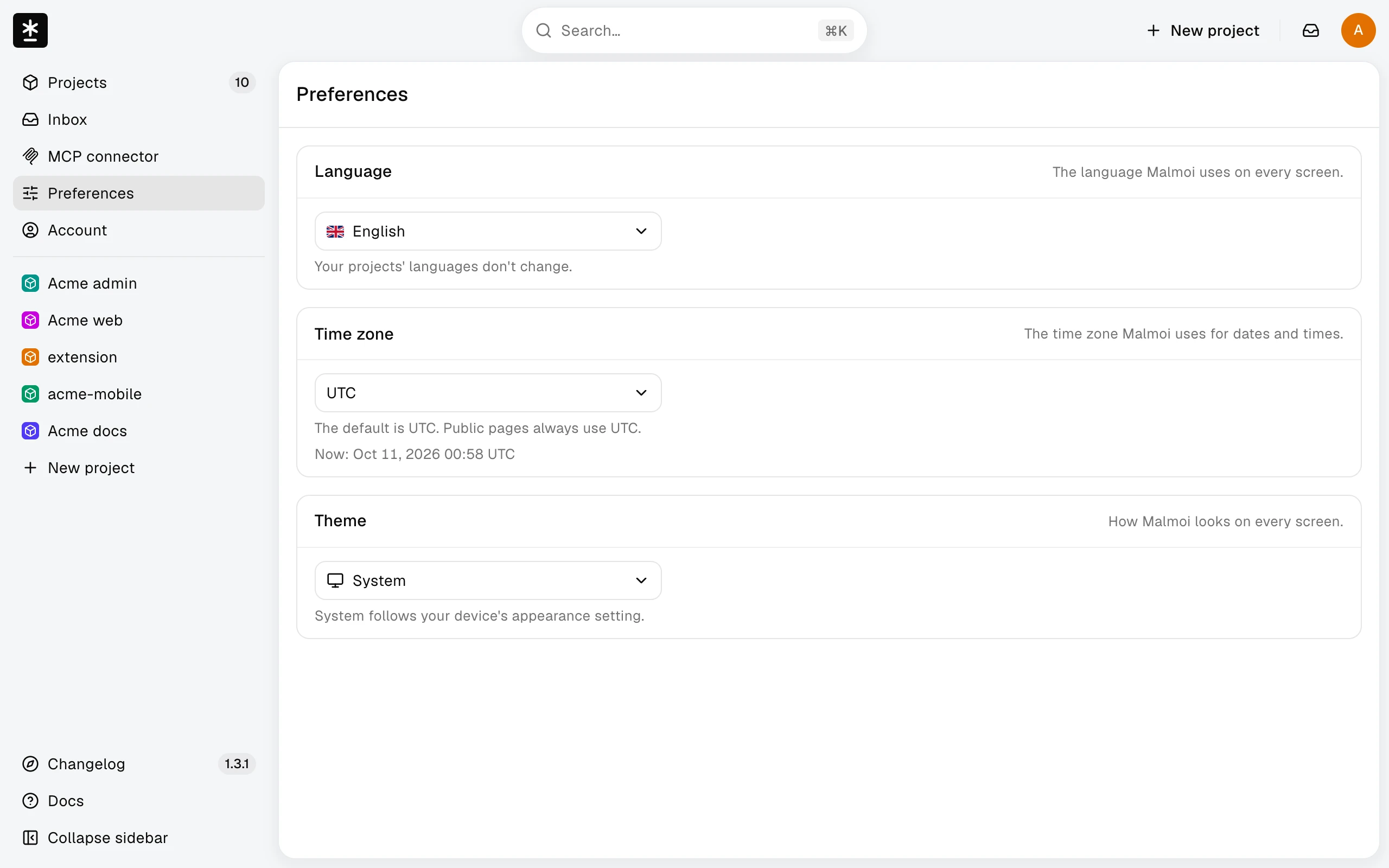Viewport: 1389px width, 868px height.
Task: Click New project in the top bar
Action: pos(1203,30)
